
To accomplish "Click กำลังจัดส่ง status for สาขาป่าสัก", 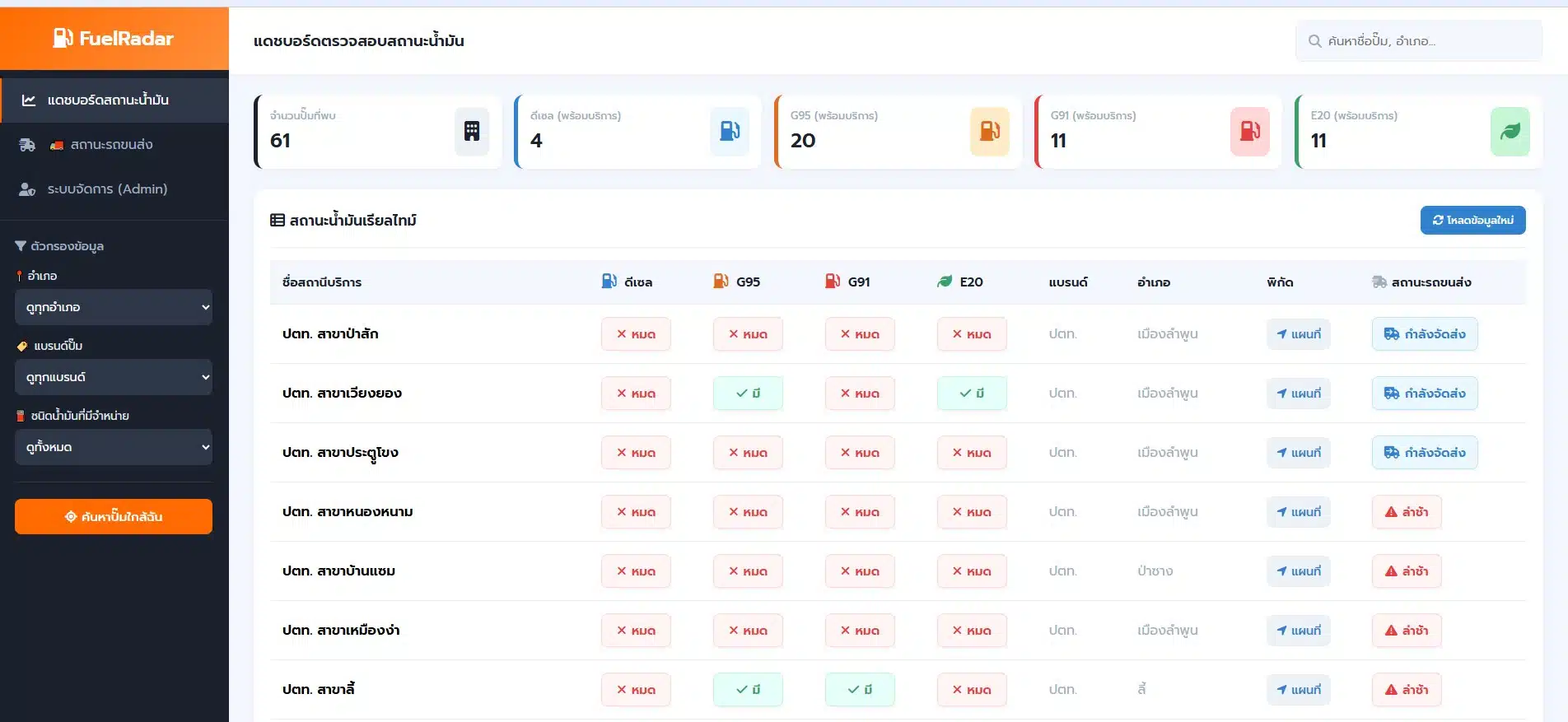I will pos(1425,334).
